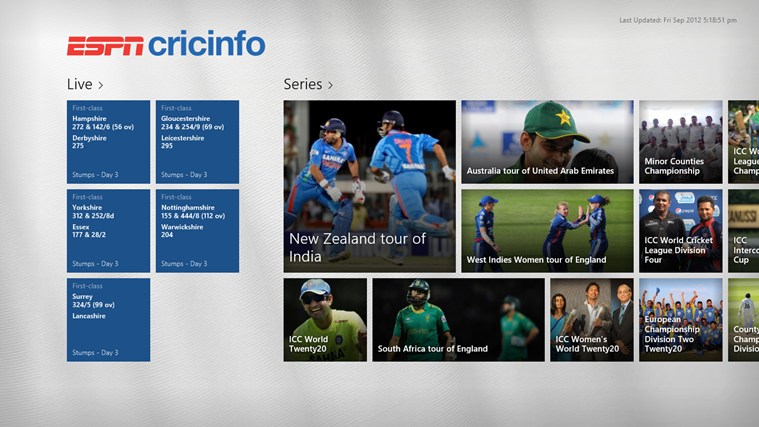This screenshot has height=427, width=759.
Task: Open Gloucestershire vs Leicestershire live tile
Action: (197, 142)
